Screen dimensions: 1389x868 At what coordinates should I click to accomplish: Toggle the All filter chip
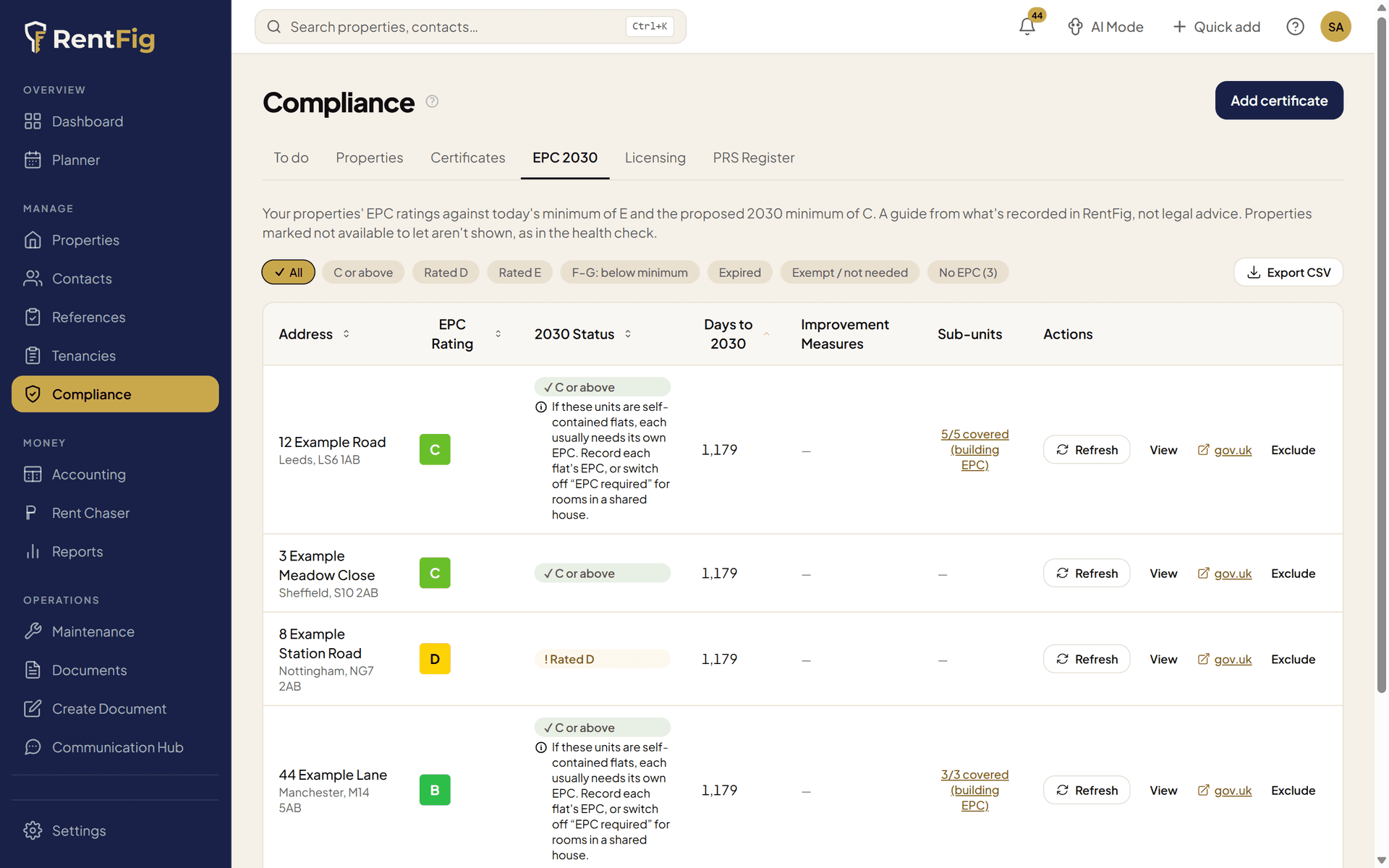(288, 272)
